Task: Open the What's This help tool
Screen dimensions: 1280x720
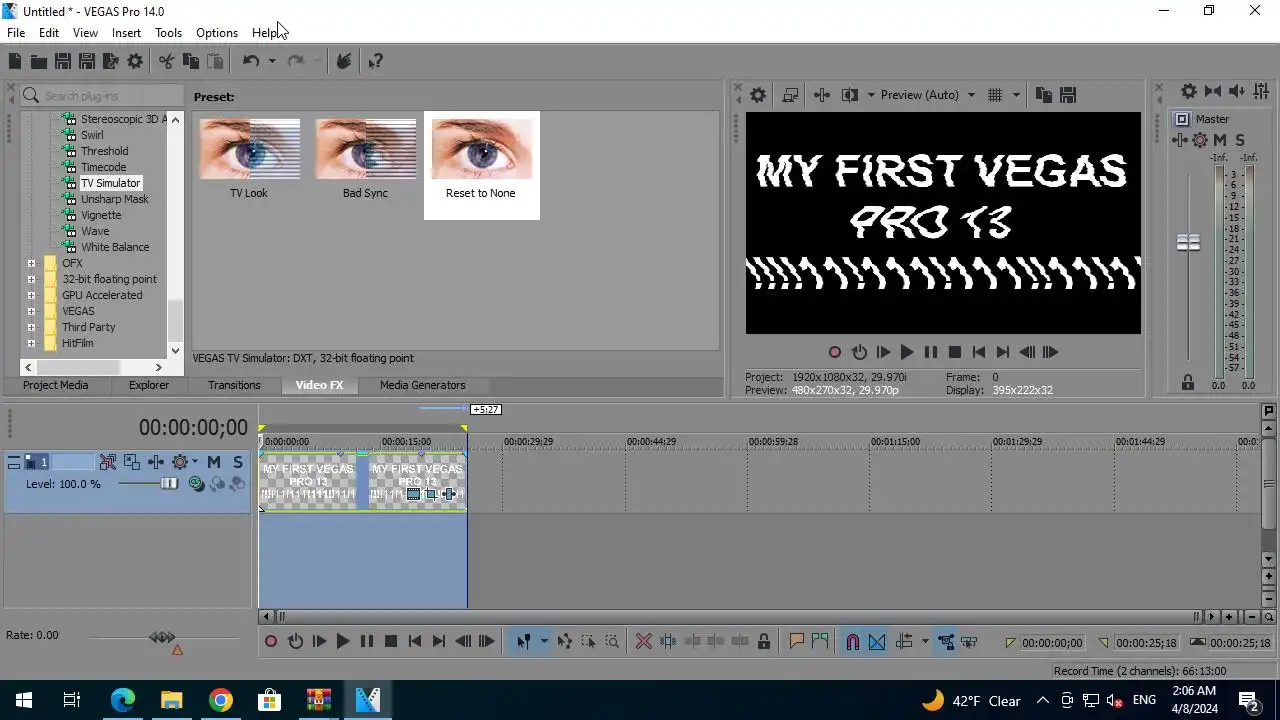Action: pos(376,62)
